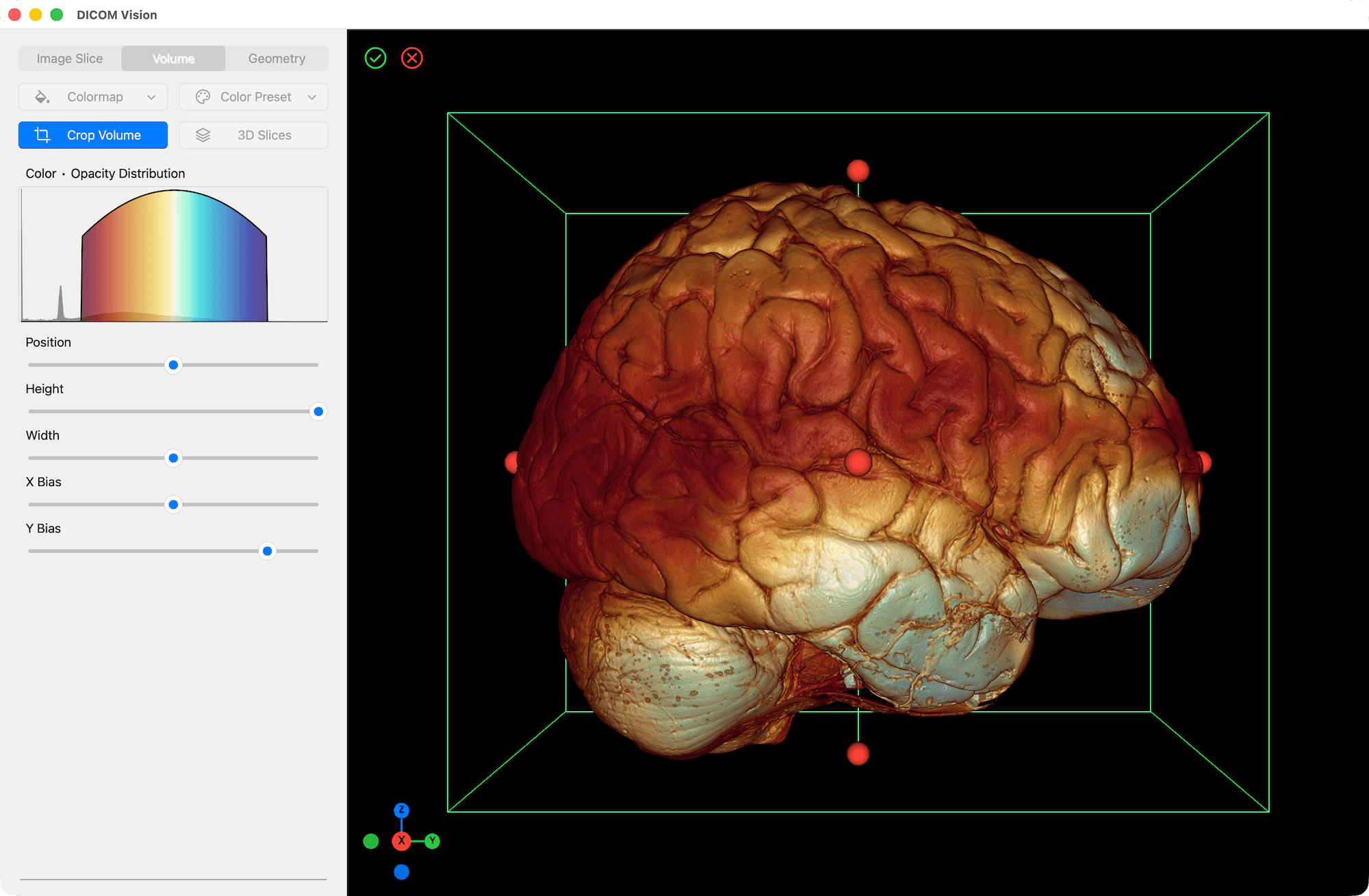Select the Crop Volume tool
The image size is (1369, 896).
click(92, 135)
